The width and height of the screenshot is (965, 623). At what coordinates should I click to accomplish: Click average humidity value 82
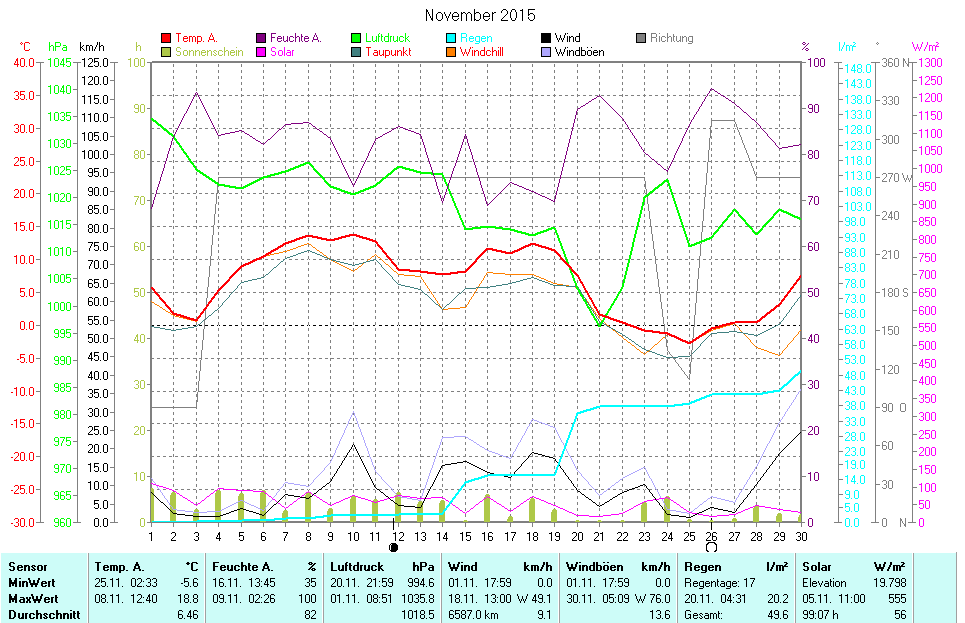(310, 615)
